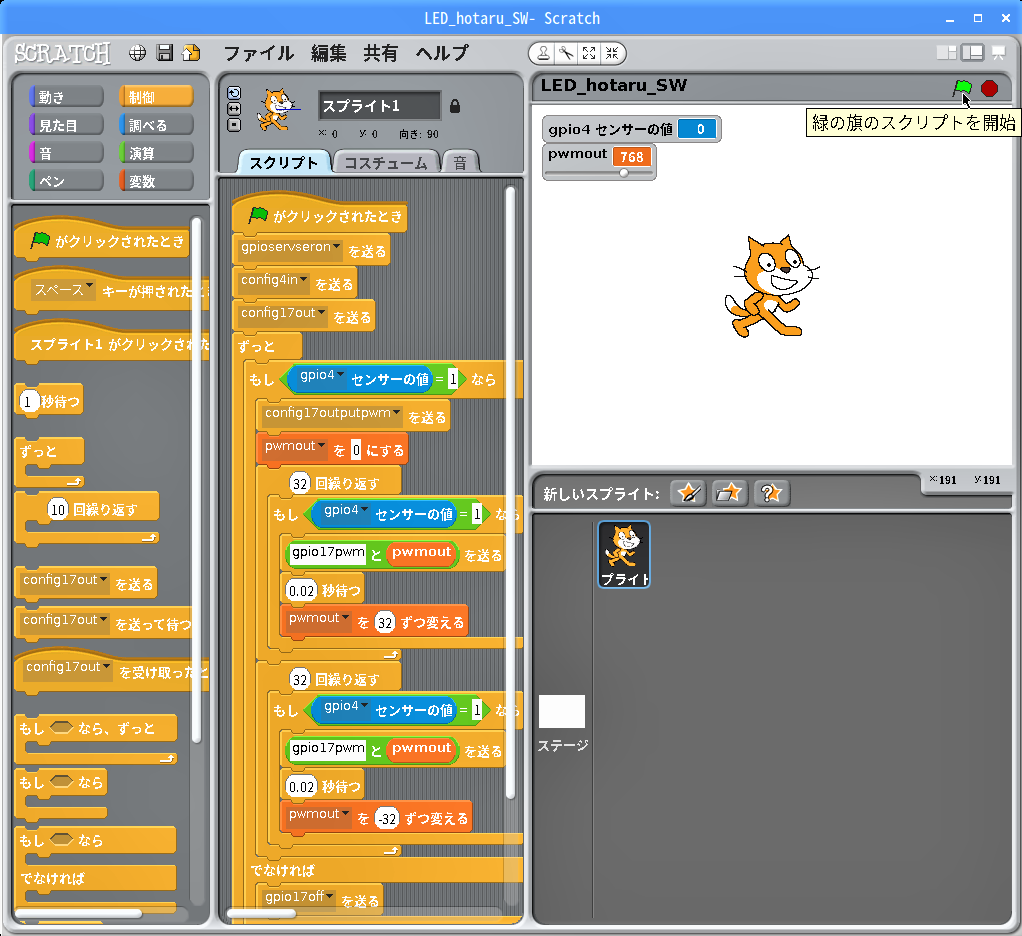Click the number field in the 1 秒待つ block
The image size is (1022, 936).
(x=27, y=402)
